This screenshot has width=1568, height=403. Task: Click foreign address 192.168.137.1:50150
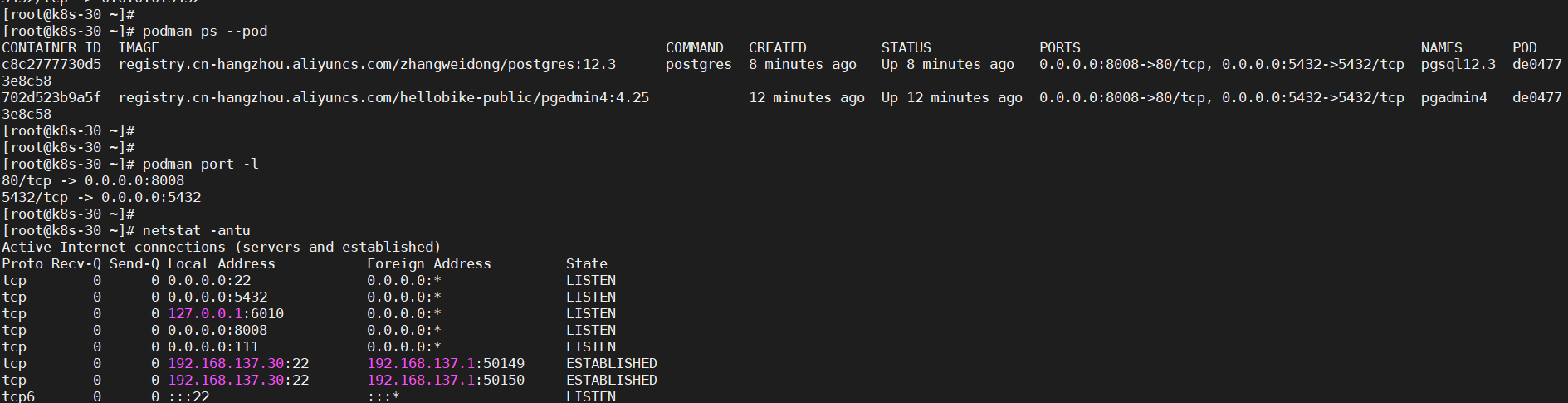[x=446, y=380]
